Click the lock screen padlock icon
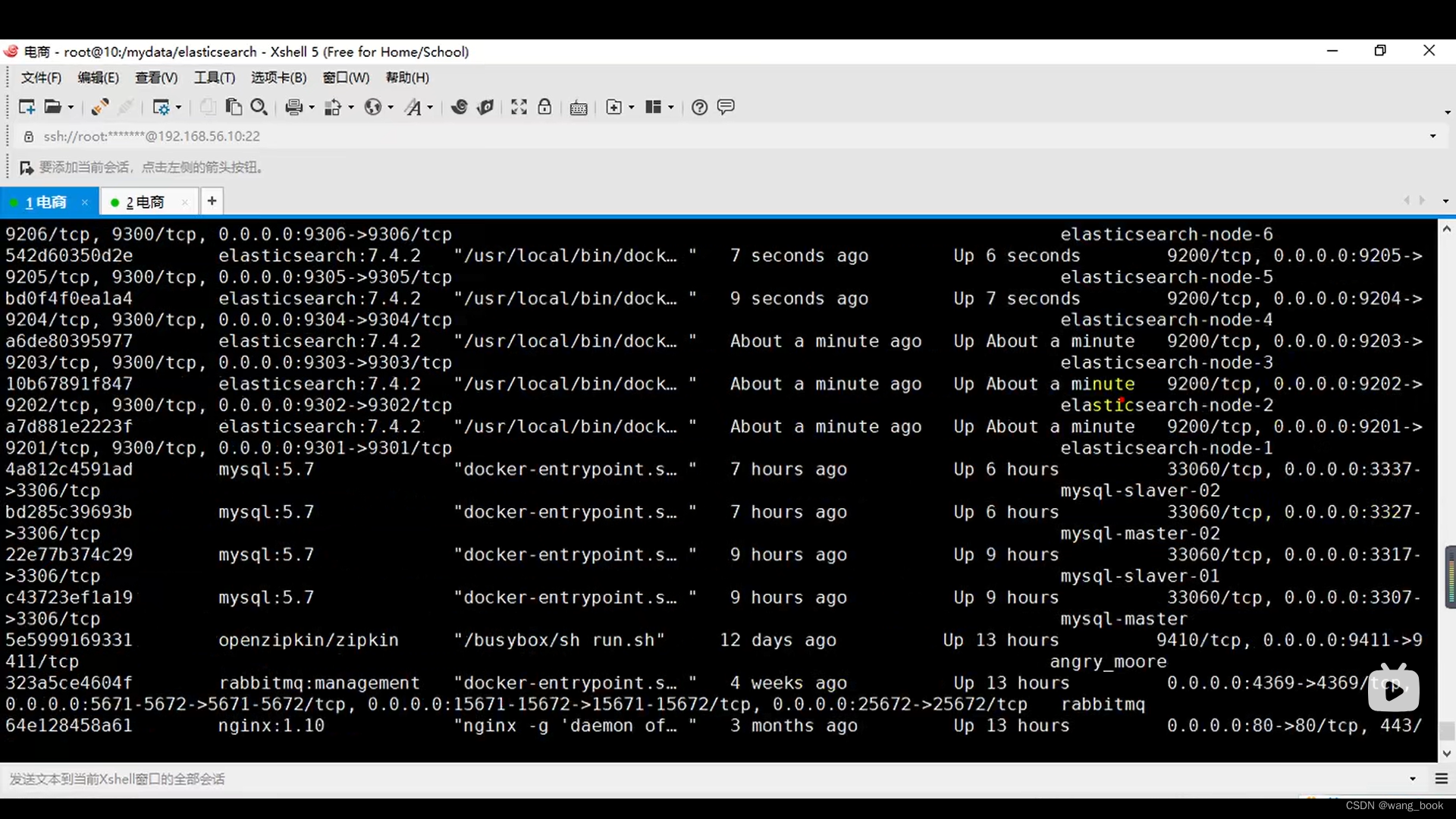1456x819 pixels. [544, 107]
